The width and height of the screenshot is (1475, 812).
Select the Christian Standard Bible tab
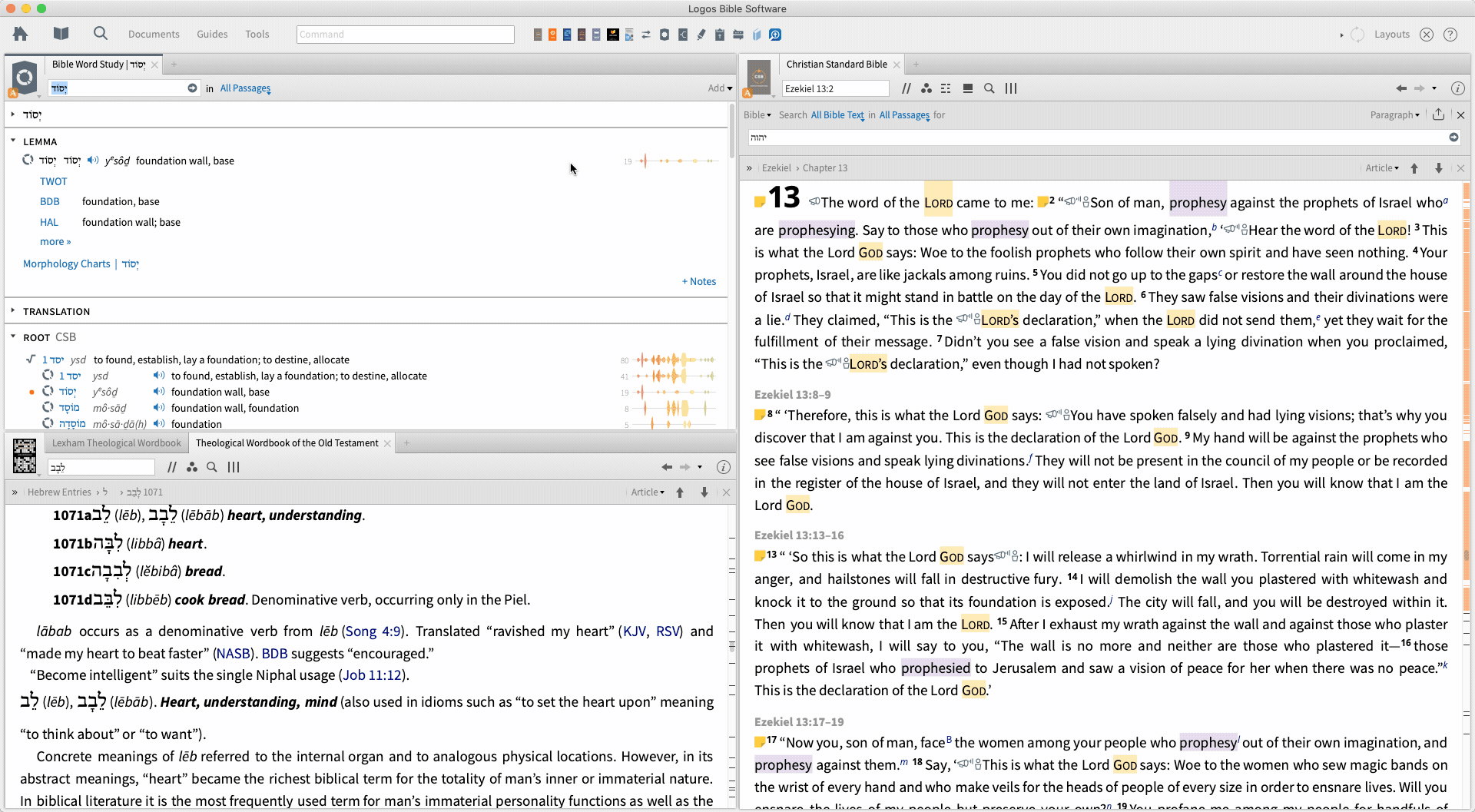pos(837,65)
